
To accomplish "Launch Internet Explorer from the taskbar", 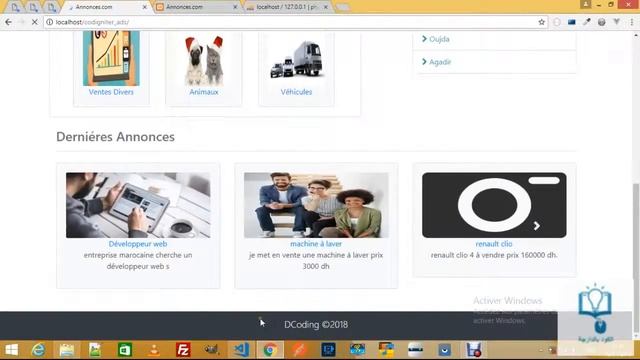I will [39, 350].
